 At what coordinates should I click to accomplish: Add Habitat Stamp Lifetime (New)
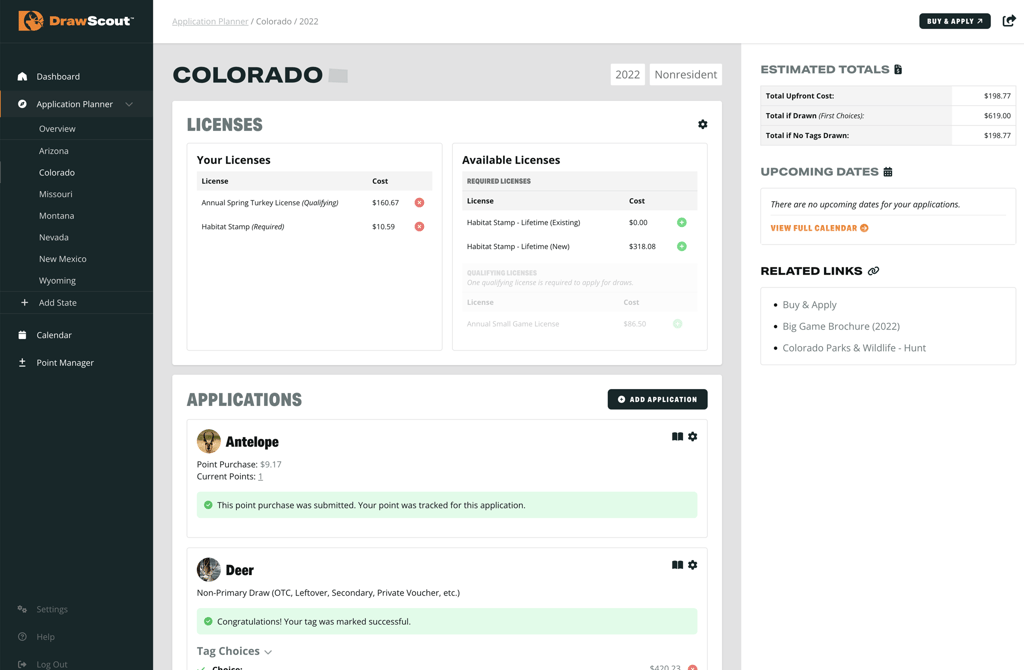point(682,246)
